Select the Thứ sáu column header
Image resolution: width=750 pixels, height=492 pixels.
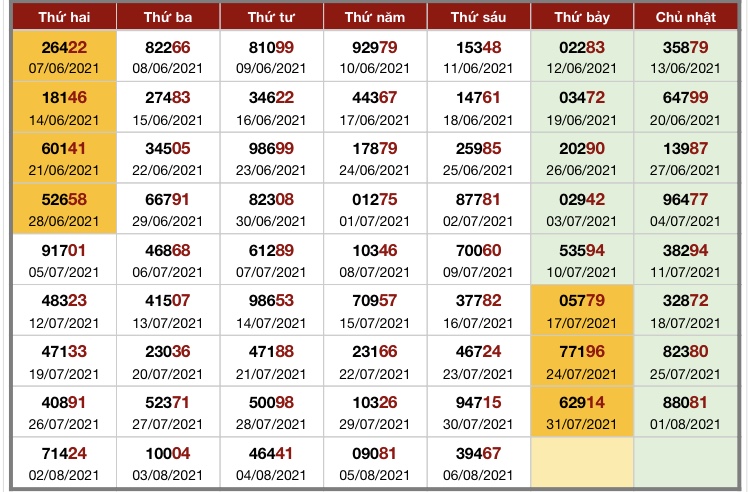[x=477, y=17]
